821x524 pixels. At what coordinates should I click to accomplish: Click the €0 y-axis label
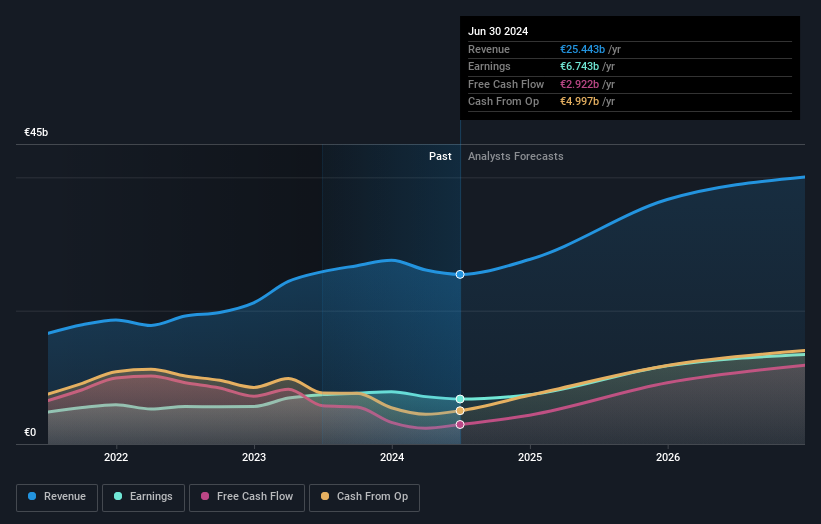pyautogui.click(x=30, y=432)
